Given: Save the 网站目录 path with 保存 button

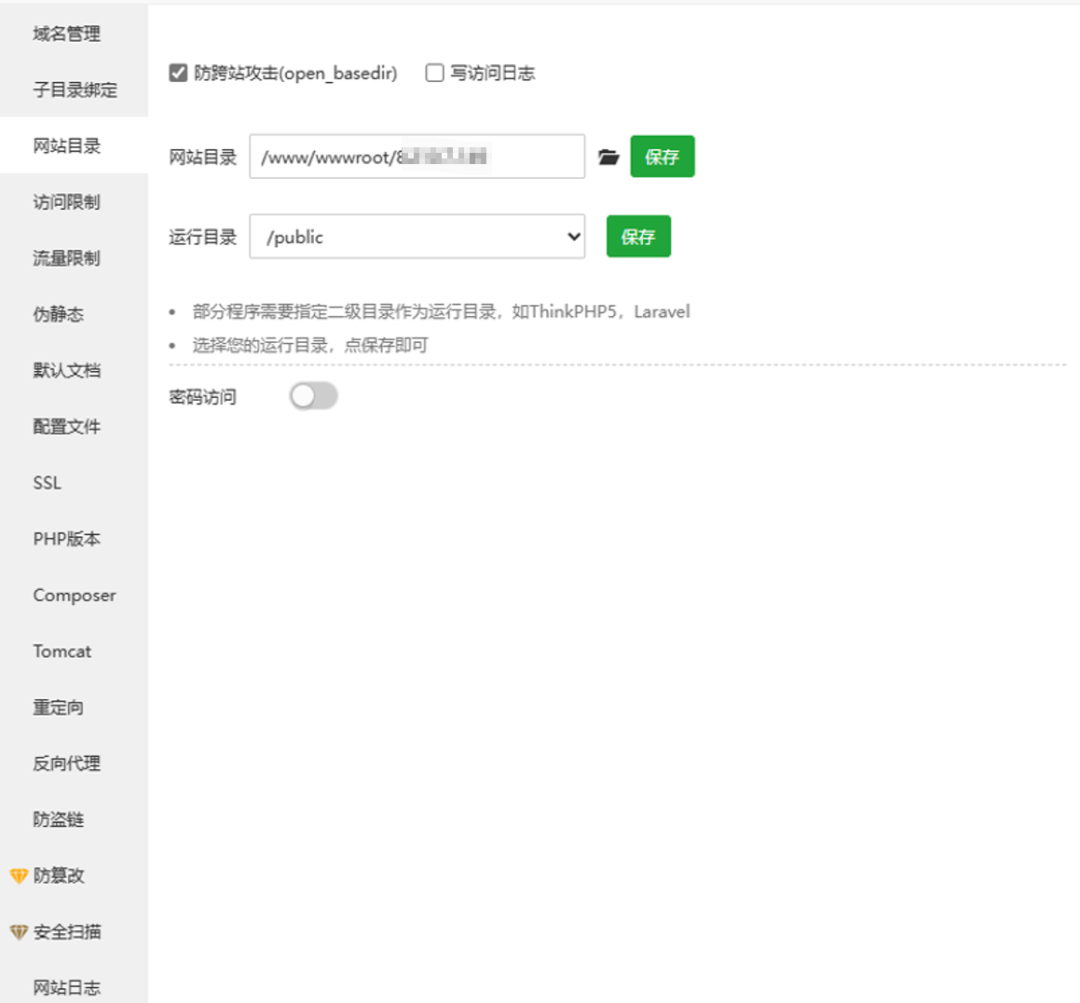Looking at the screenshot, I should pos(661,157).
